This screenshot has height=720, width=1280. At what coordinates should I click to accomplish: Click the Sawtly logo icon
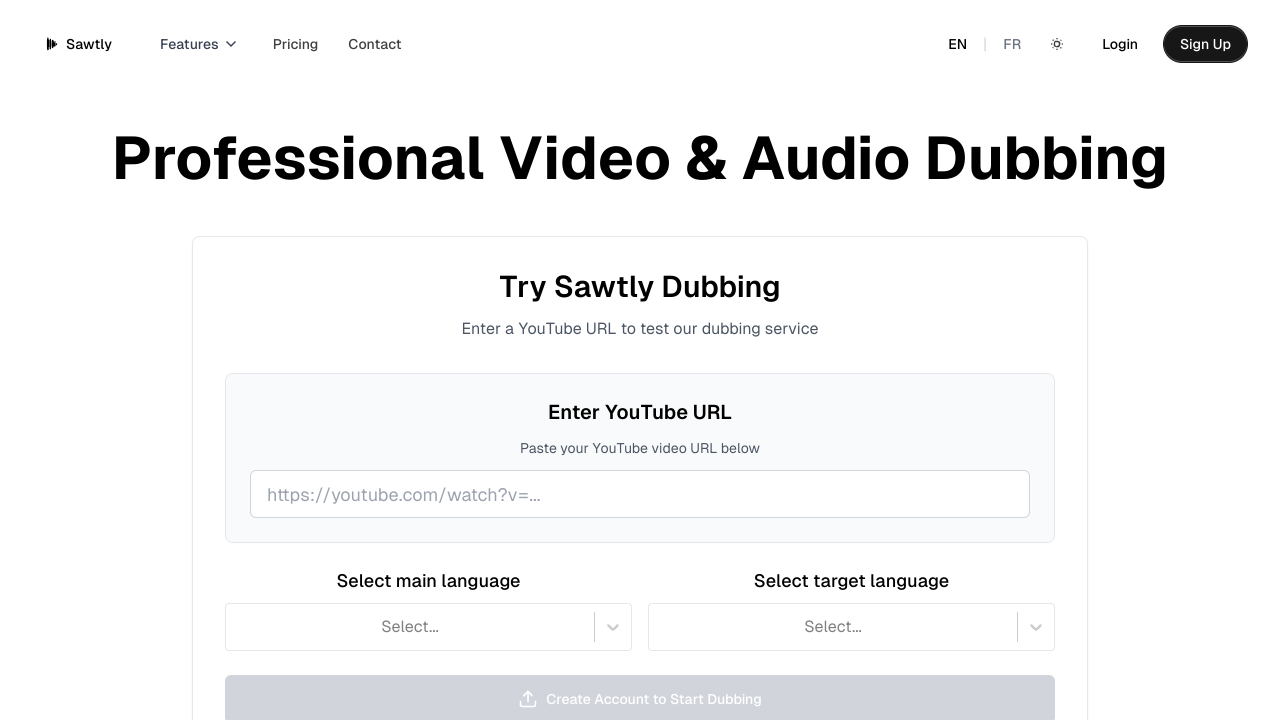(x=52, y=44)
